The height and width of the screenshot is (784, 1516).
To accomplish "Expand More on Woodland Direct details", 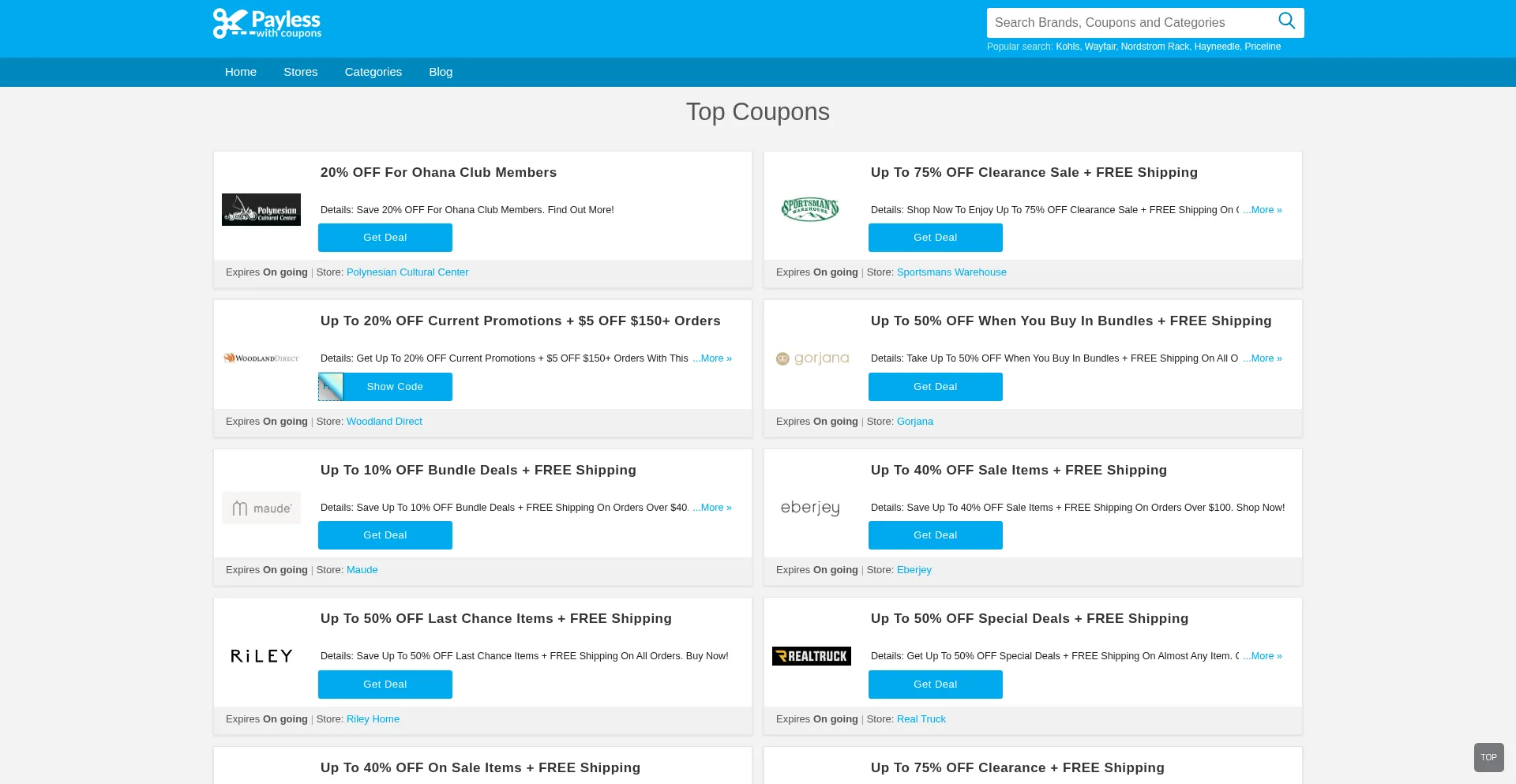I will pyautogui.click(x=712, y=358).
